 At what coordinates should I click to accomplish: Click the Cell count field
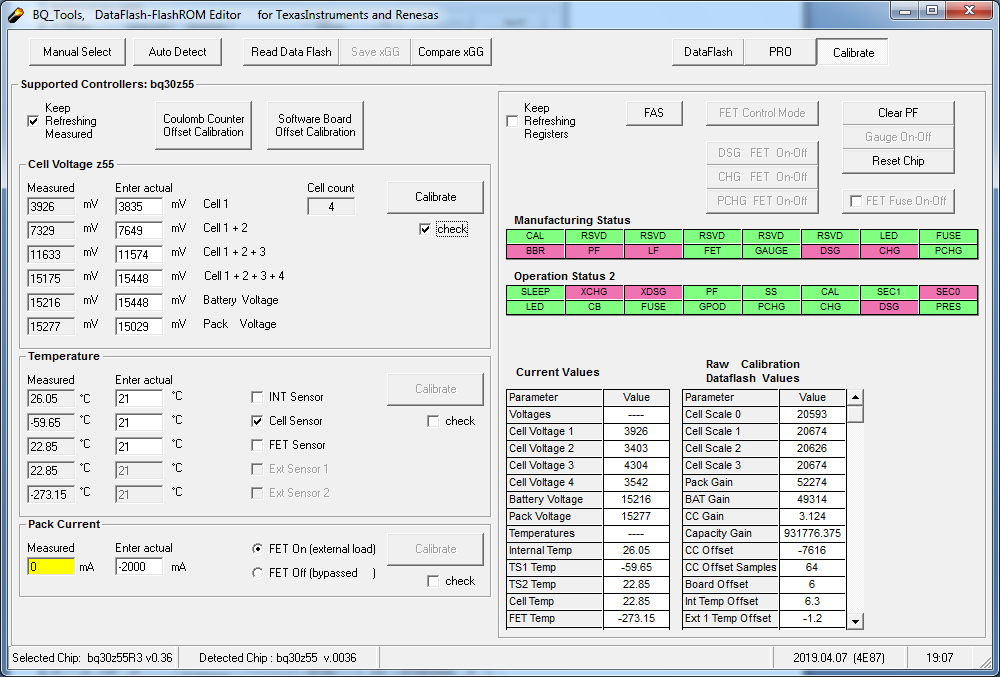(331, 207)
